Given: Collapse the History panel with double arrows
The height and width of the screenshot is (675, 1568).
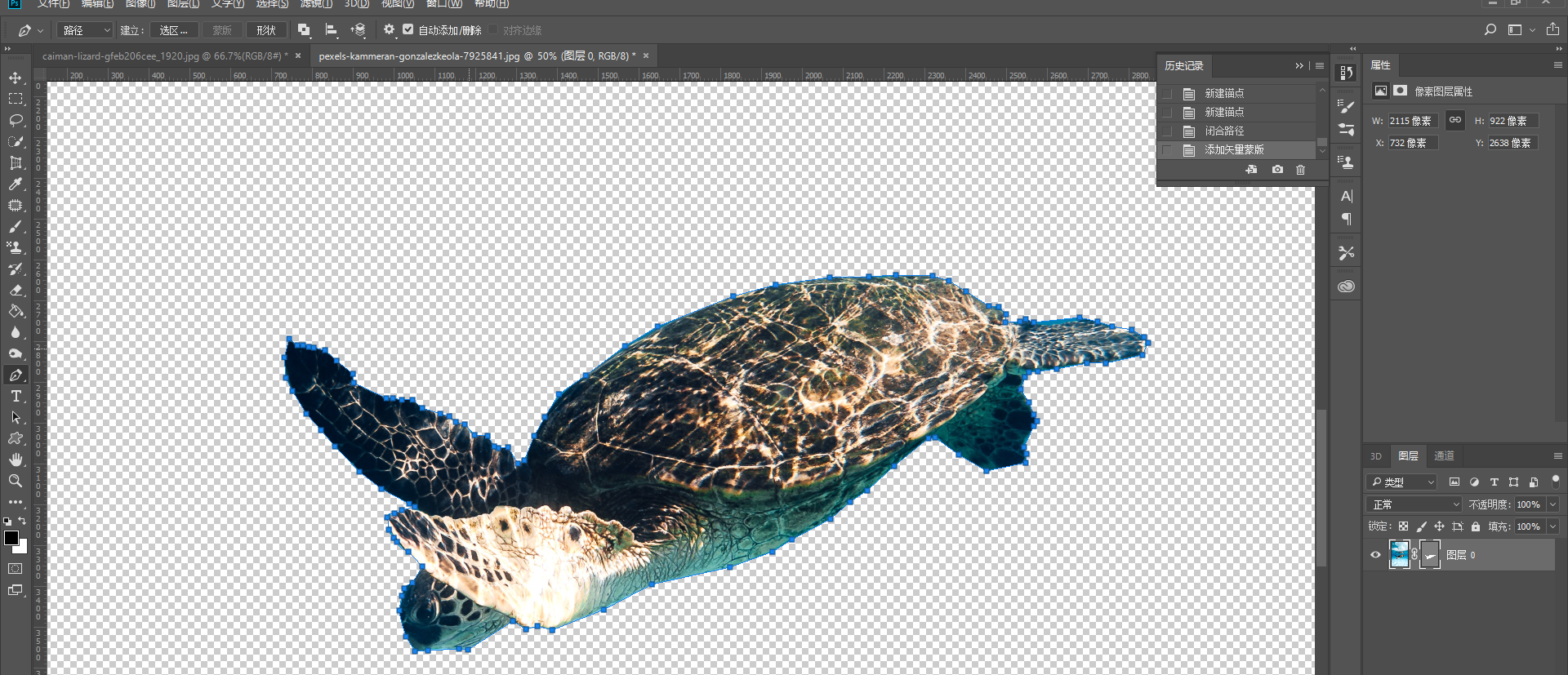Looking at the screenshot, I should tap(1298, 65).
